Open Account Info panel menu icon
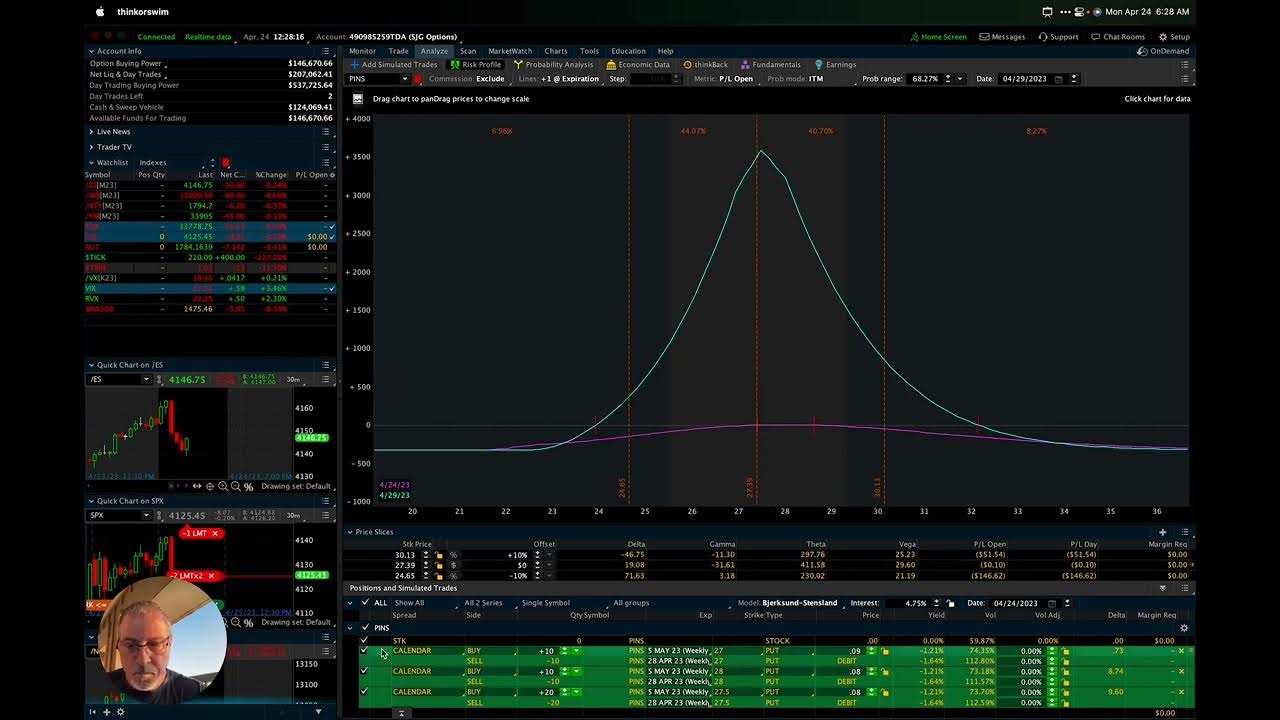1280x720 pixels. coord(325,51)
